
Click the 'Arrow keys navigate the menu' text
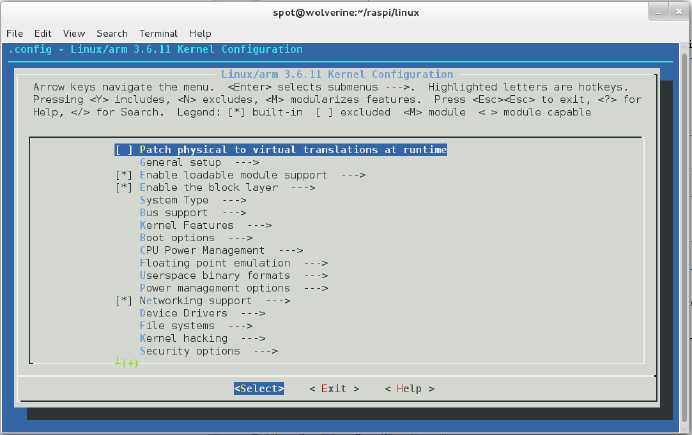[x=124, y=87]
